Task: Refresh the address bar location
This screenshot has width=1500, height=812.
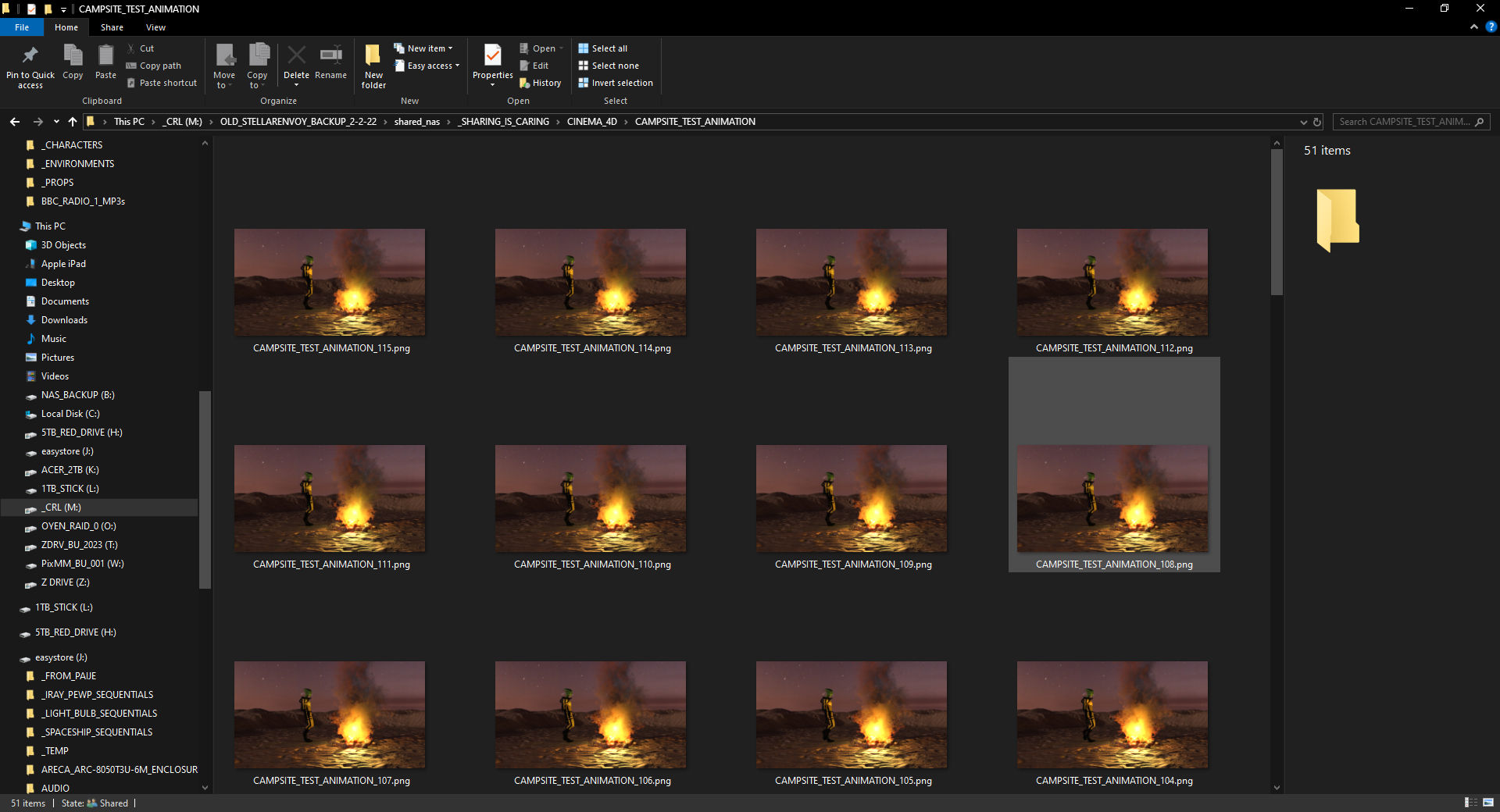Action: (1317, 122)
